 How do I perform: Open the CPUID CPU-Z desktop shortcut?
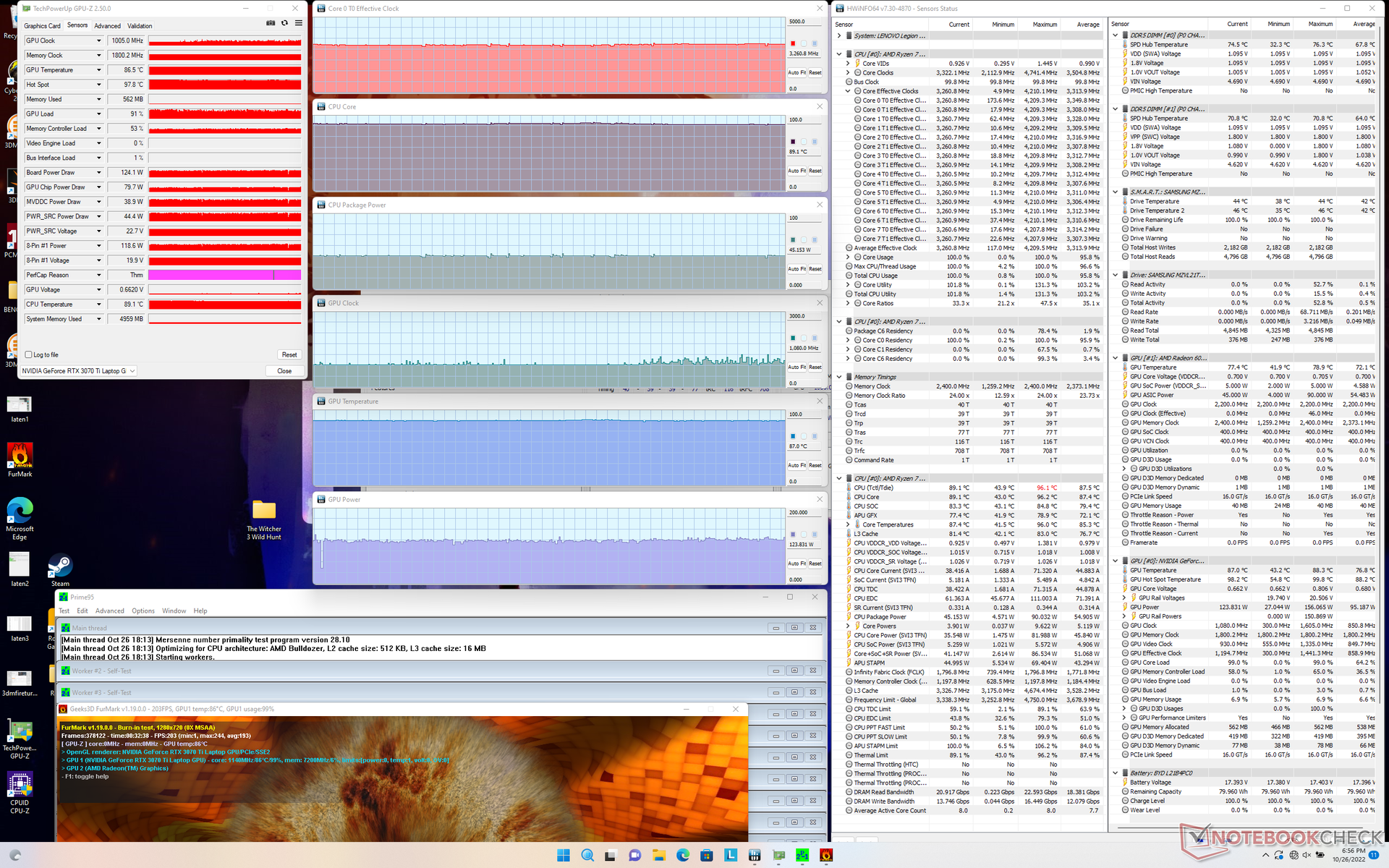coord(20,793)
